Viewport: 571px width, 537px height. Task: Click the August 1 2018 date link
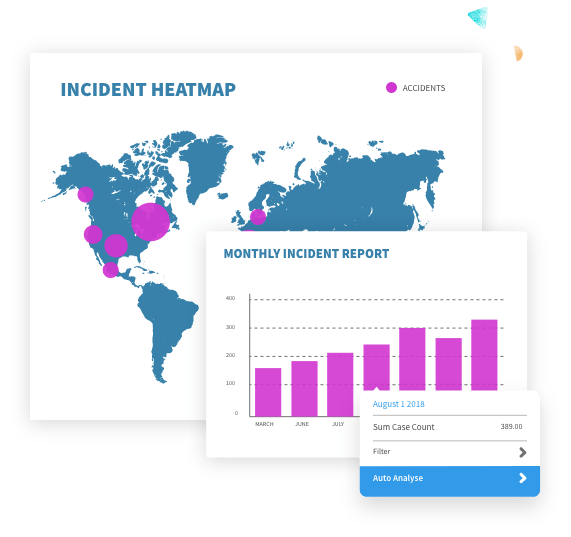pyautogui.click(x=398, y=404)
